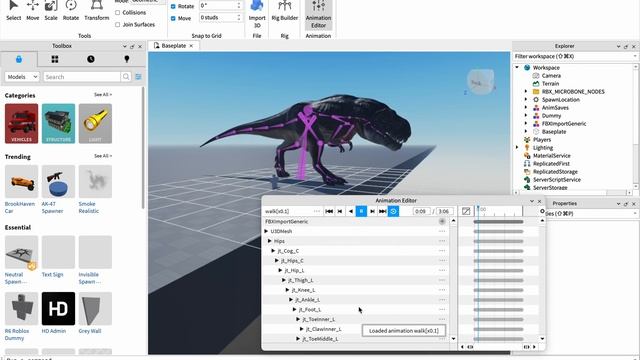Enable Collisions checkbox
The image size is (640, 360).
coord(118,13)
